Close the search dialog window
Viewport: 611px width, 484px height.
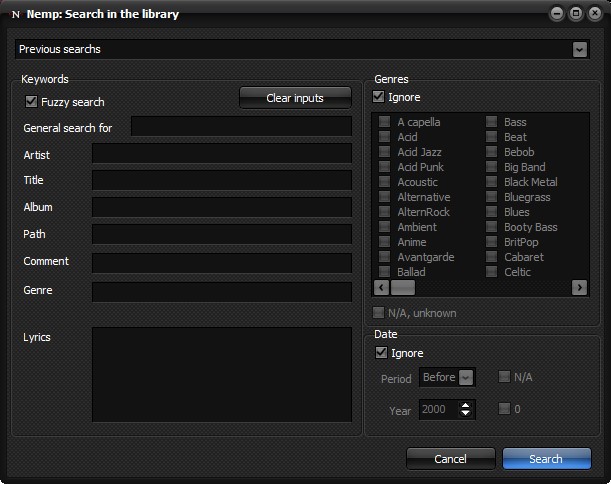click(x=593, y=14)
